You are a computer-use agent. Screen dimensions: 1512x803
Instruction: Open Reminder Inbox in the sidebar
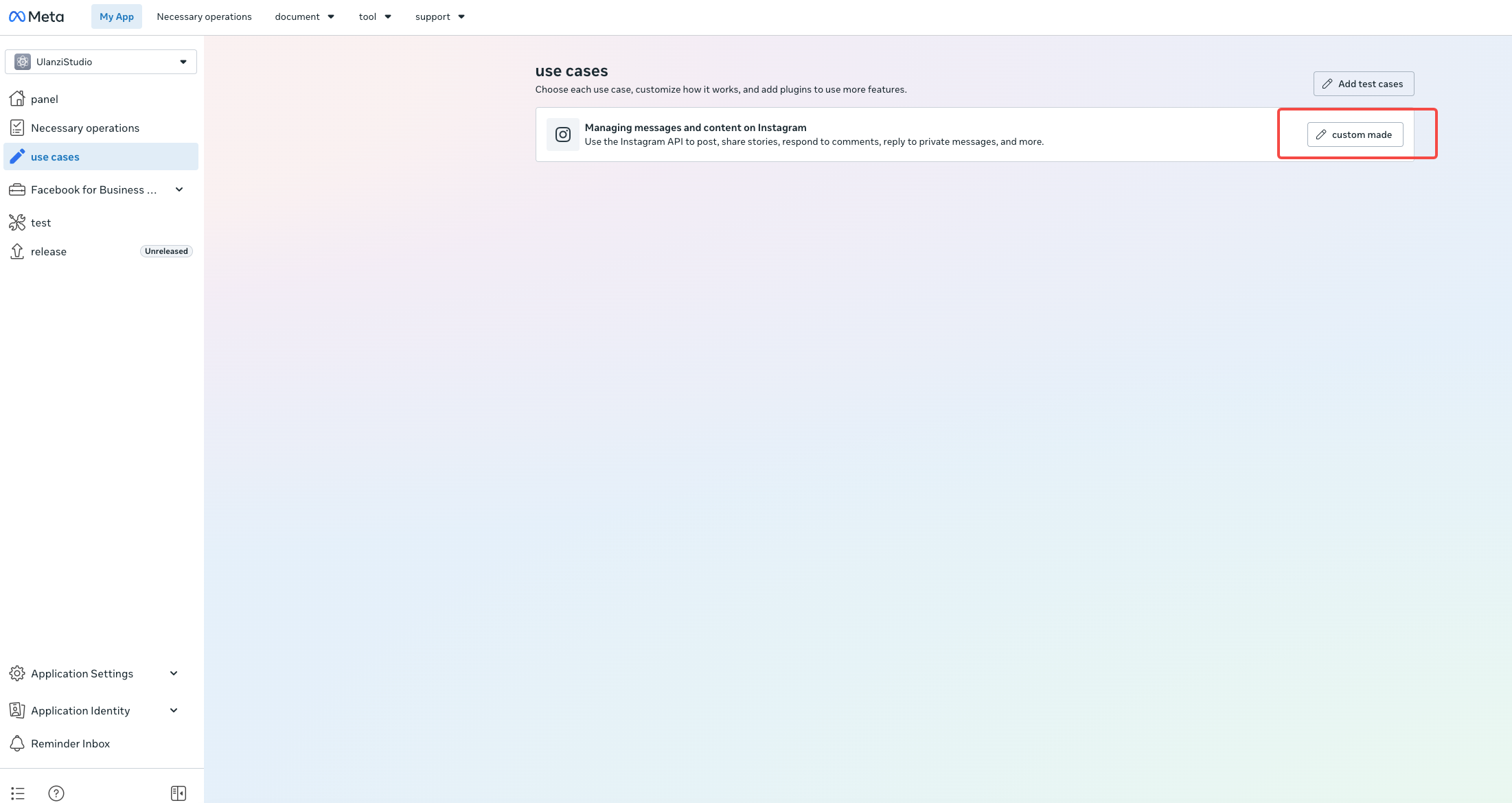tap(101, 743)
